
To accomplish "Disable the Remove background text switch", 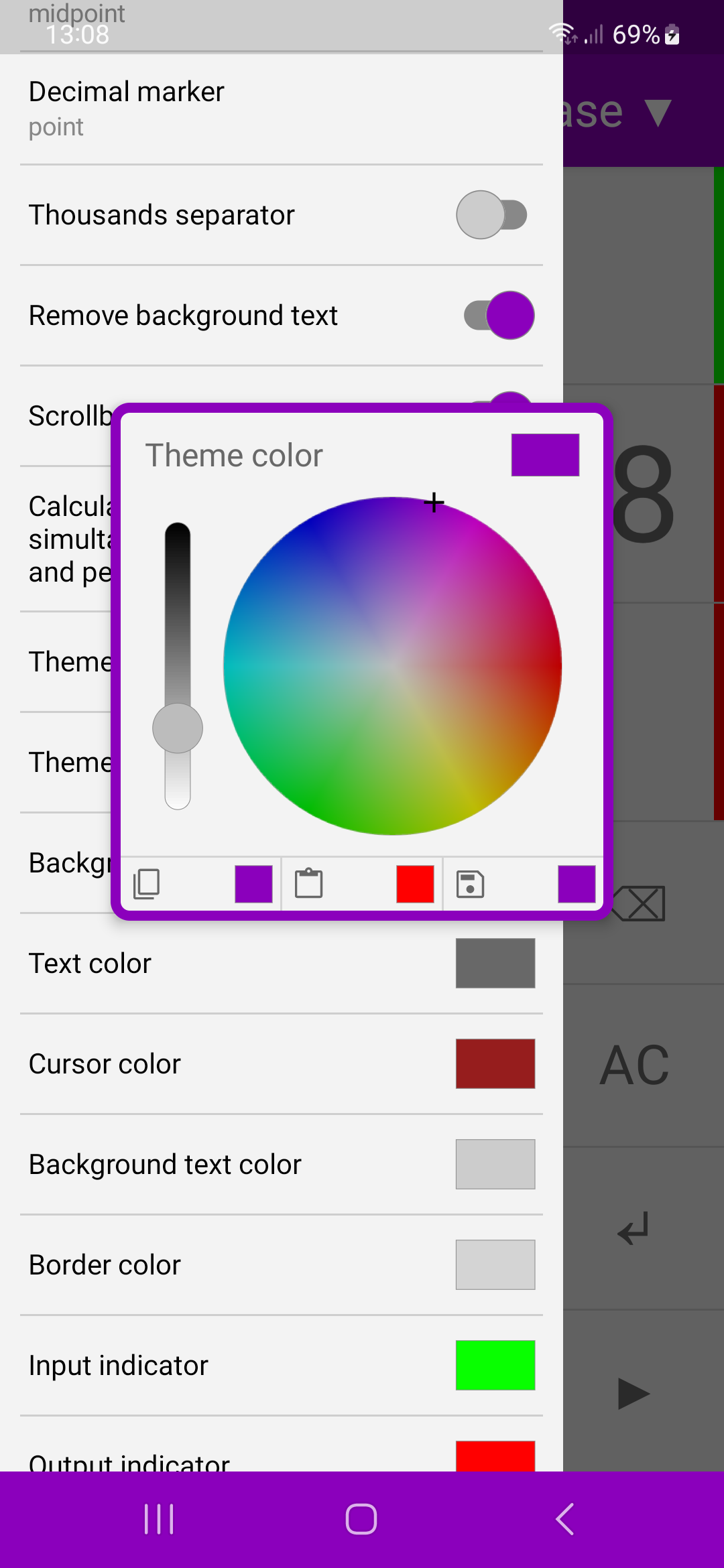I will (499, 316).
